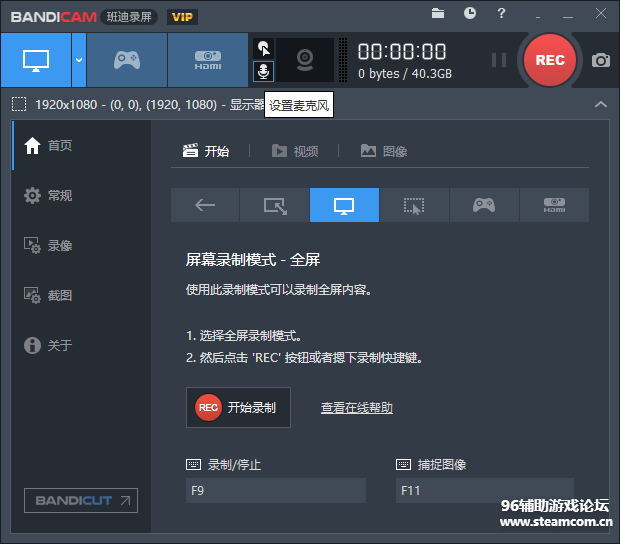Click the 录制/停止 hotkey field showing F9

point(275,490)
